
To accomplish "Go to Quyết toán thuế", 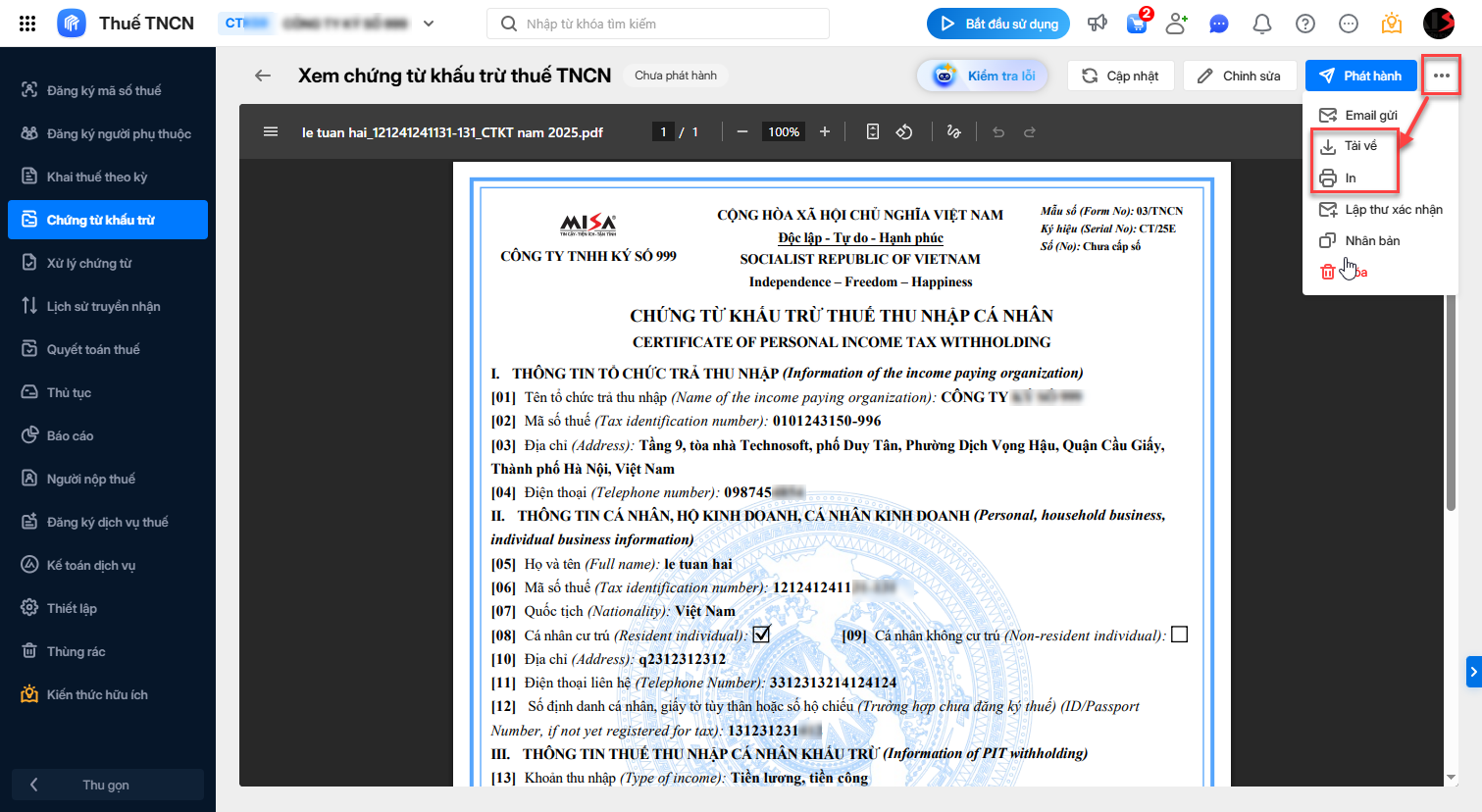I will point(108,349).
